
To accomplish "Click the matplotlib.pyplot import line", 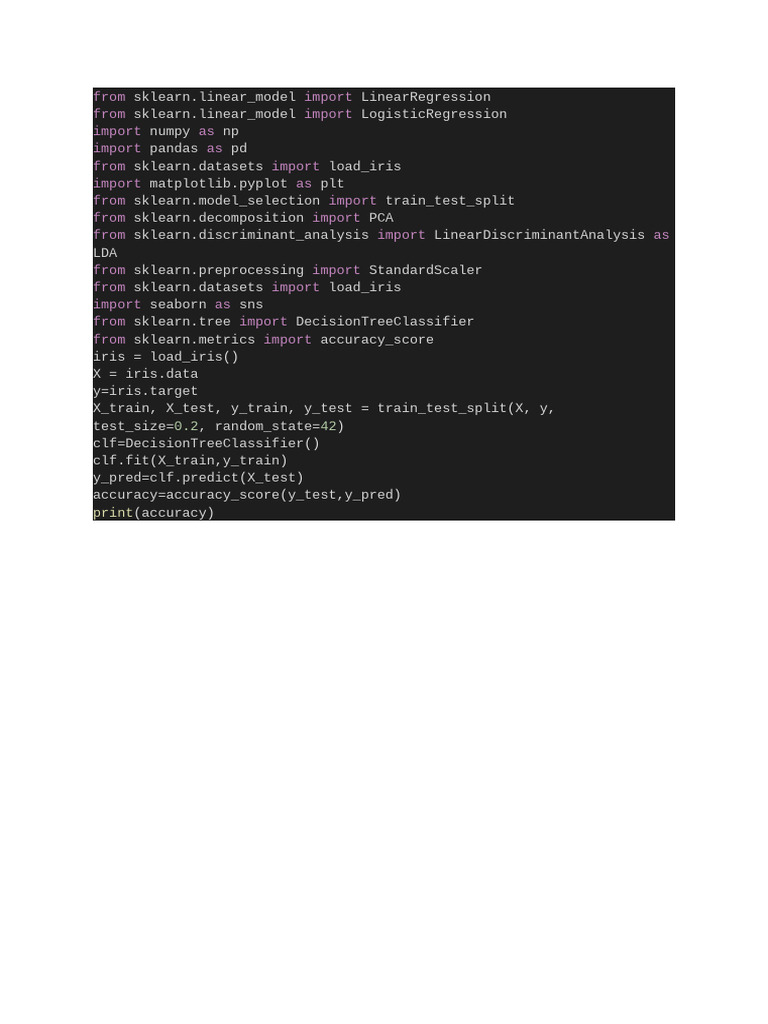I will 218,184.
